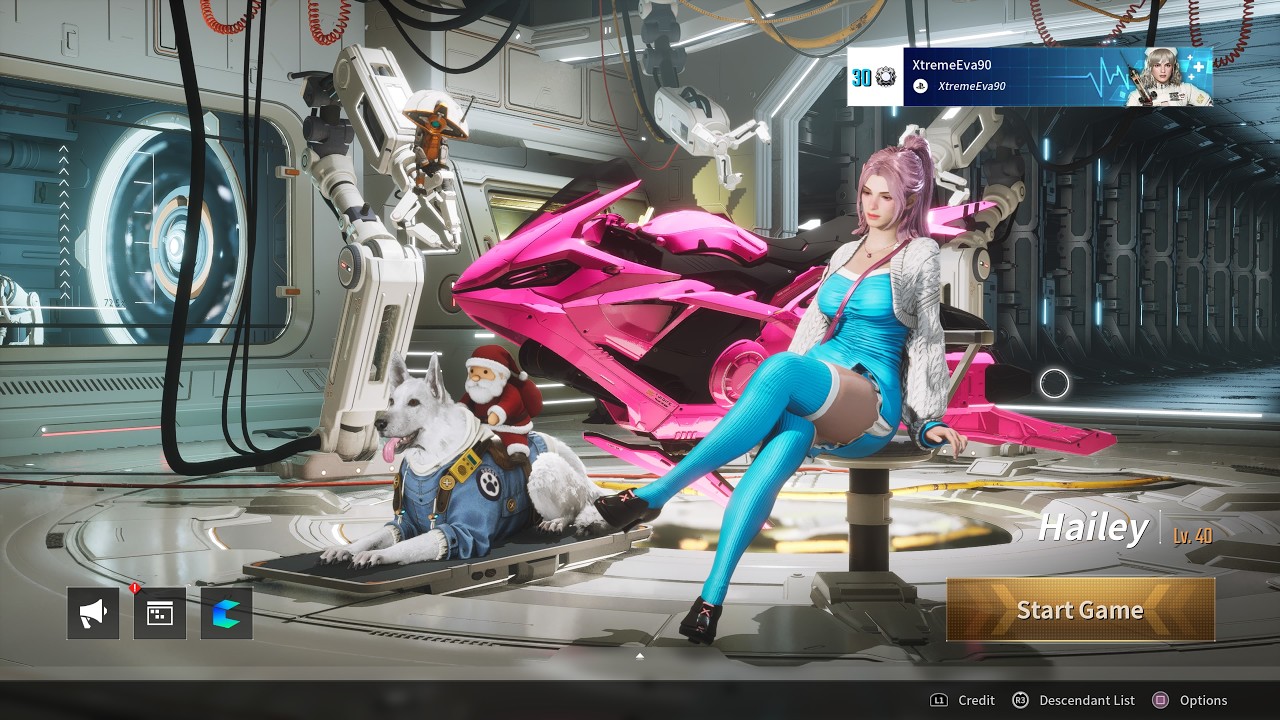Open the announcements megaphone icon
The image size is (1280, 720).
point(93,613)
